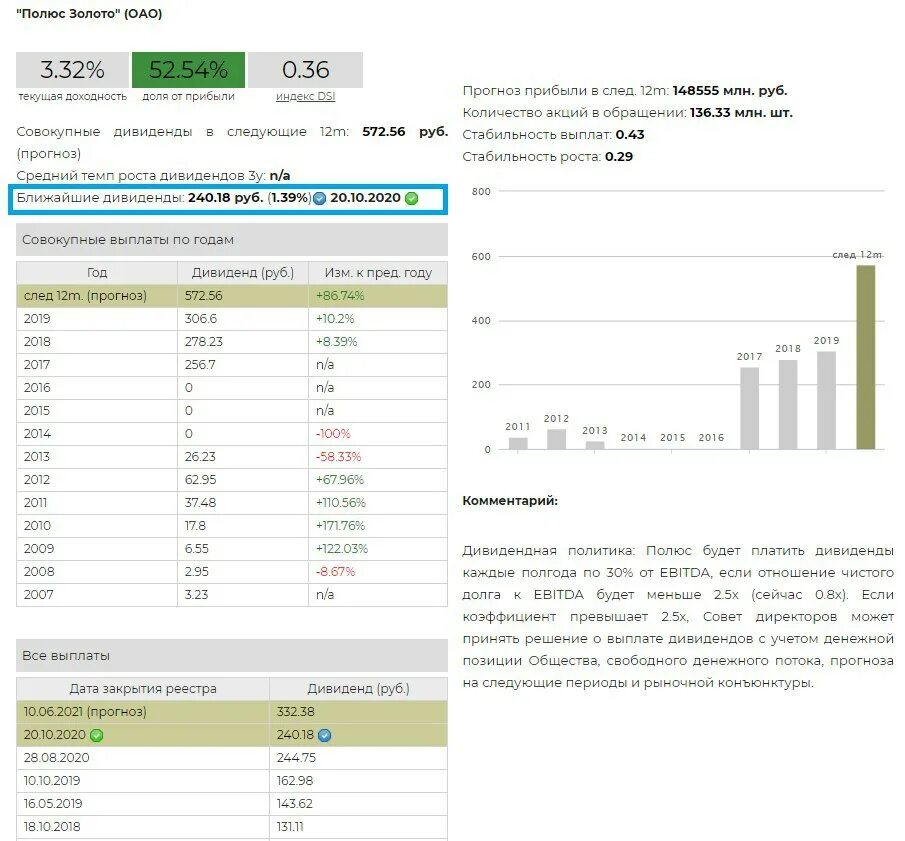Click the 'Изм. к пред. году' column header
Viewport: 905px width, 841px height.
point(378,272)
